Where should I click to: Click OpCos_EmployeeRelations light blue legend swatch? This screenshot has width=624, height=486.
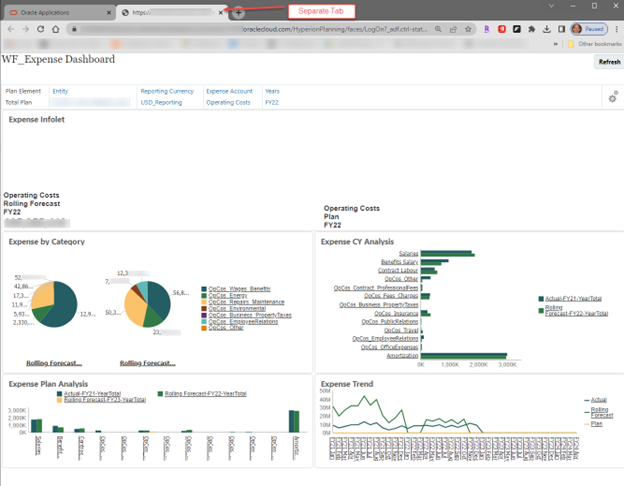(x=204, y=322)
